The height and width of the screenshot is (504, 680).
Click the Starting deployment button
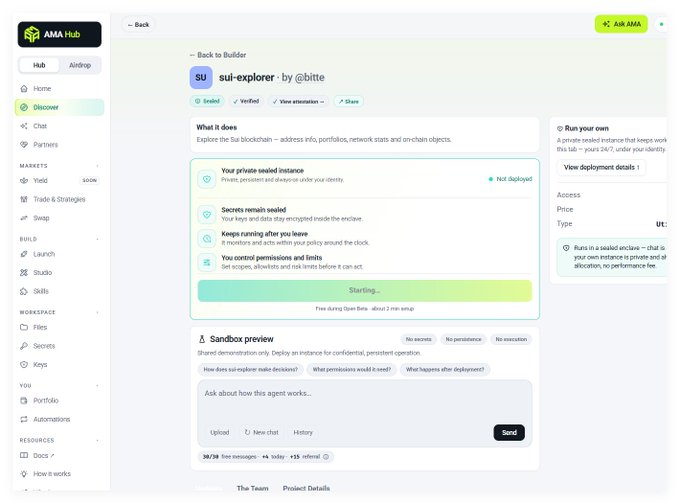365,291
